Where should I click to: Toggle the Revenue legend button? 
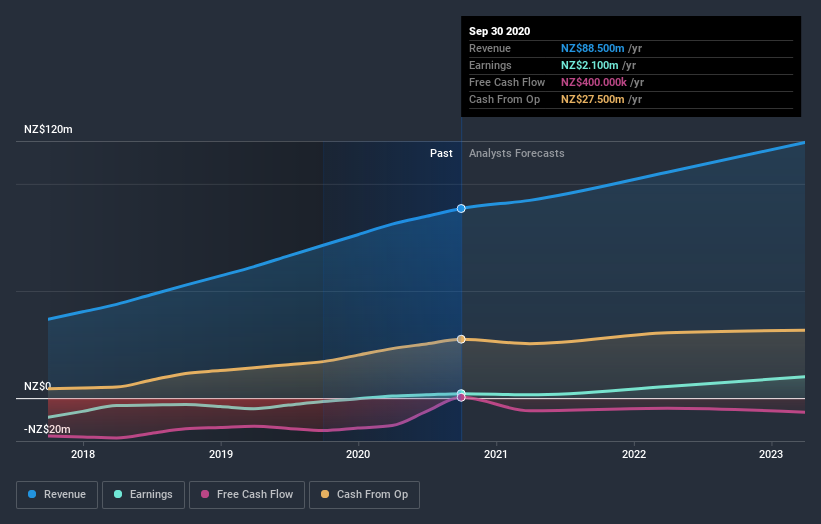[57, 495]
